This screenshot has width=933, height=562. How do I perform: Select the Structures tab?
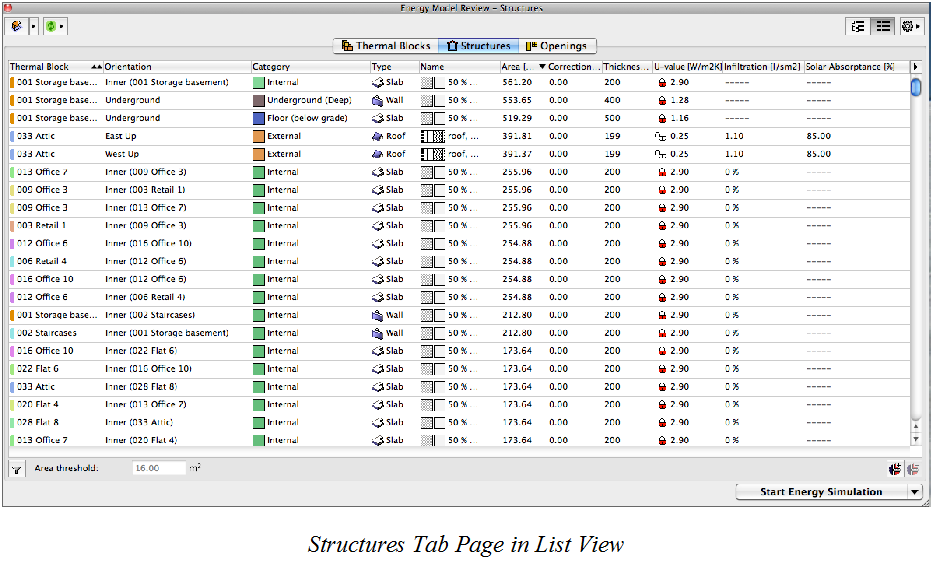pyautogui.click(x=478, y=46)
